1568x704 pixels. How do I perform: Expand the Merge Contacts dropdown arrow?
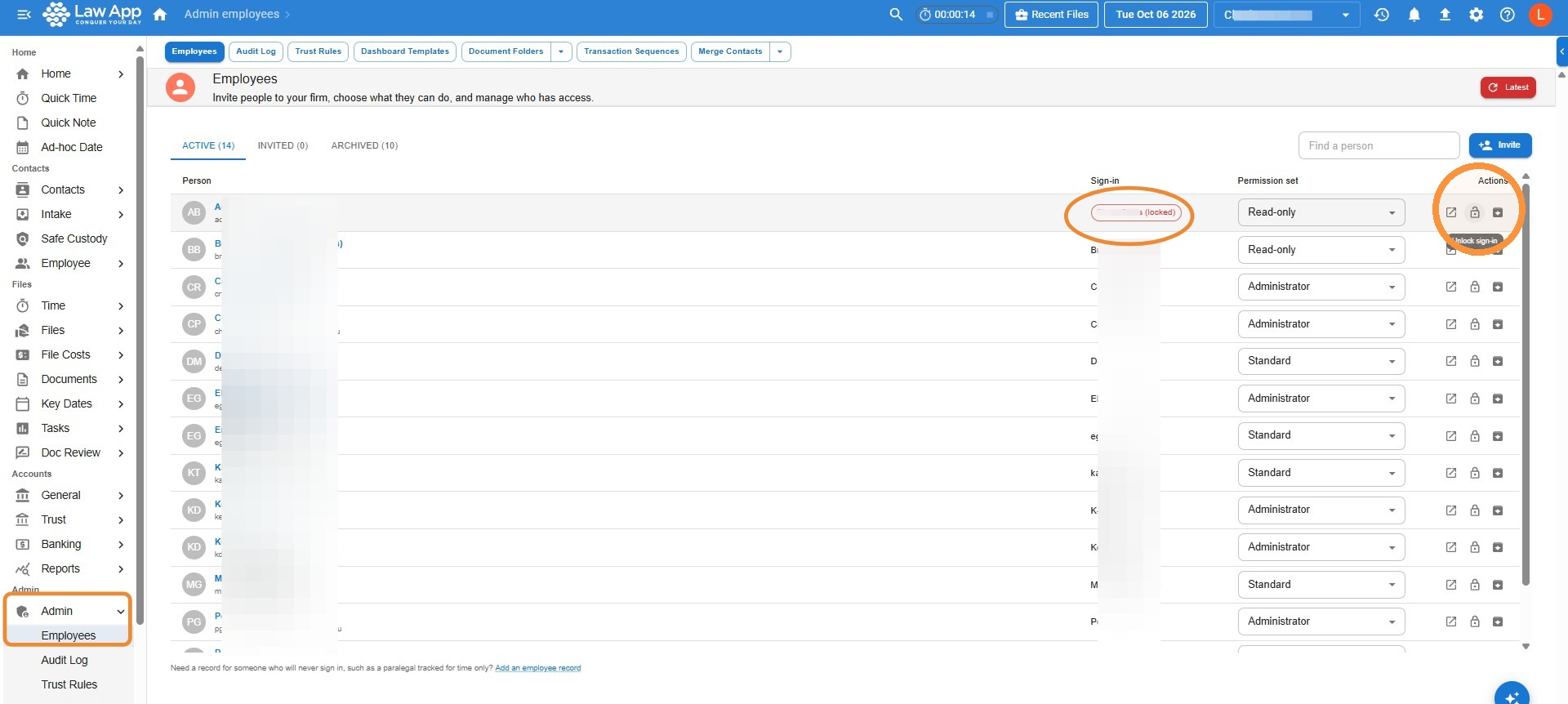pos(780,51)
